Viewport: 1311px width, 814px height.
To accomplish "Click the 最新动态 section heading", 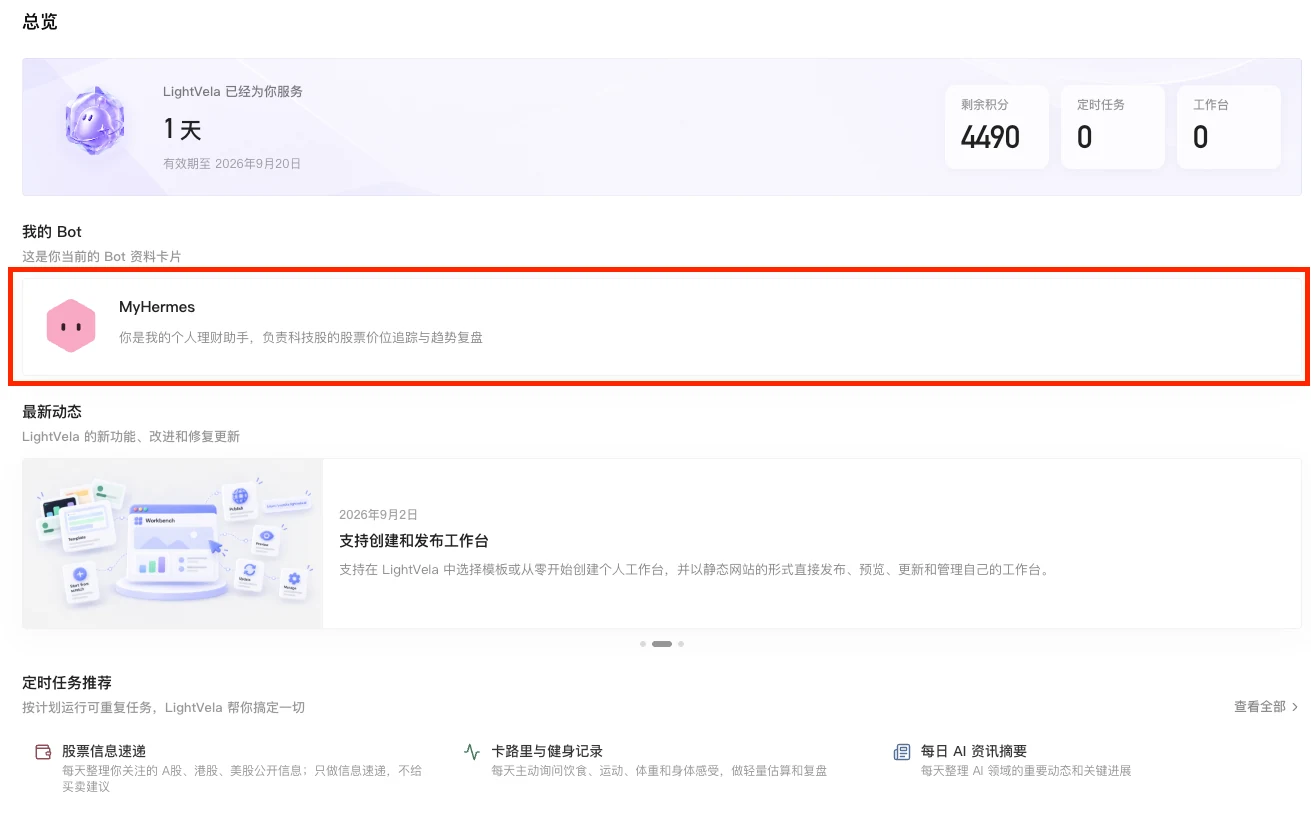I will pos(52,412).
